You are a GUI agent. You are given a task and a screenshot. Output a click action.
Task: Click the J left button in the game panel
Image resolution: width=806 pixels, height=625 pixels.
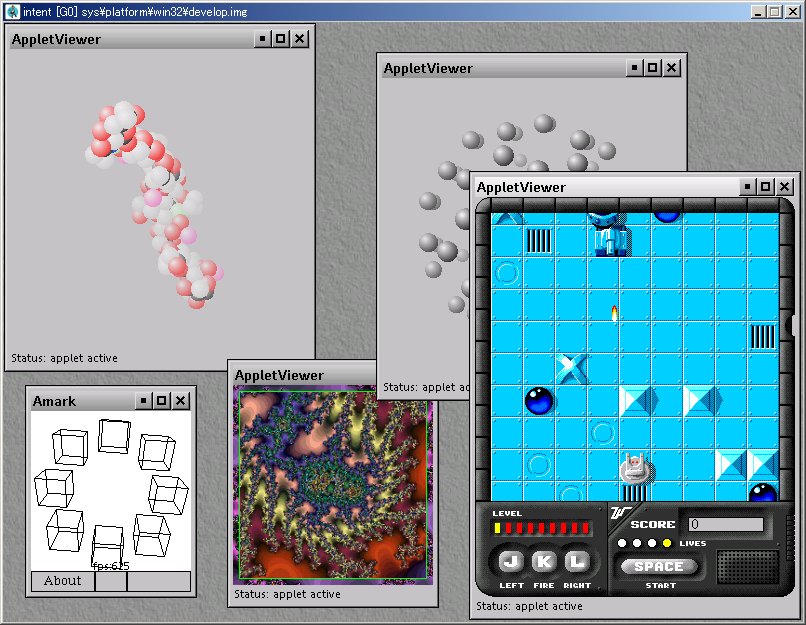click(510, 562)
